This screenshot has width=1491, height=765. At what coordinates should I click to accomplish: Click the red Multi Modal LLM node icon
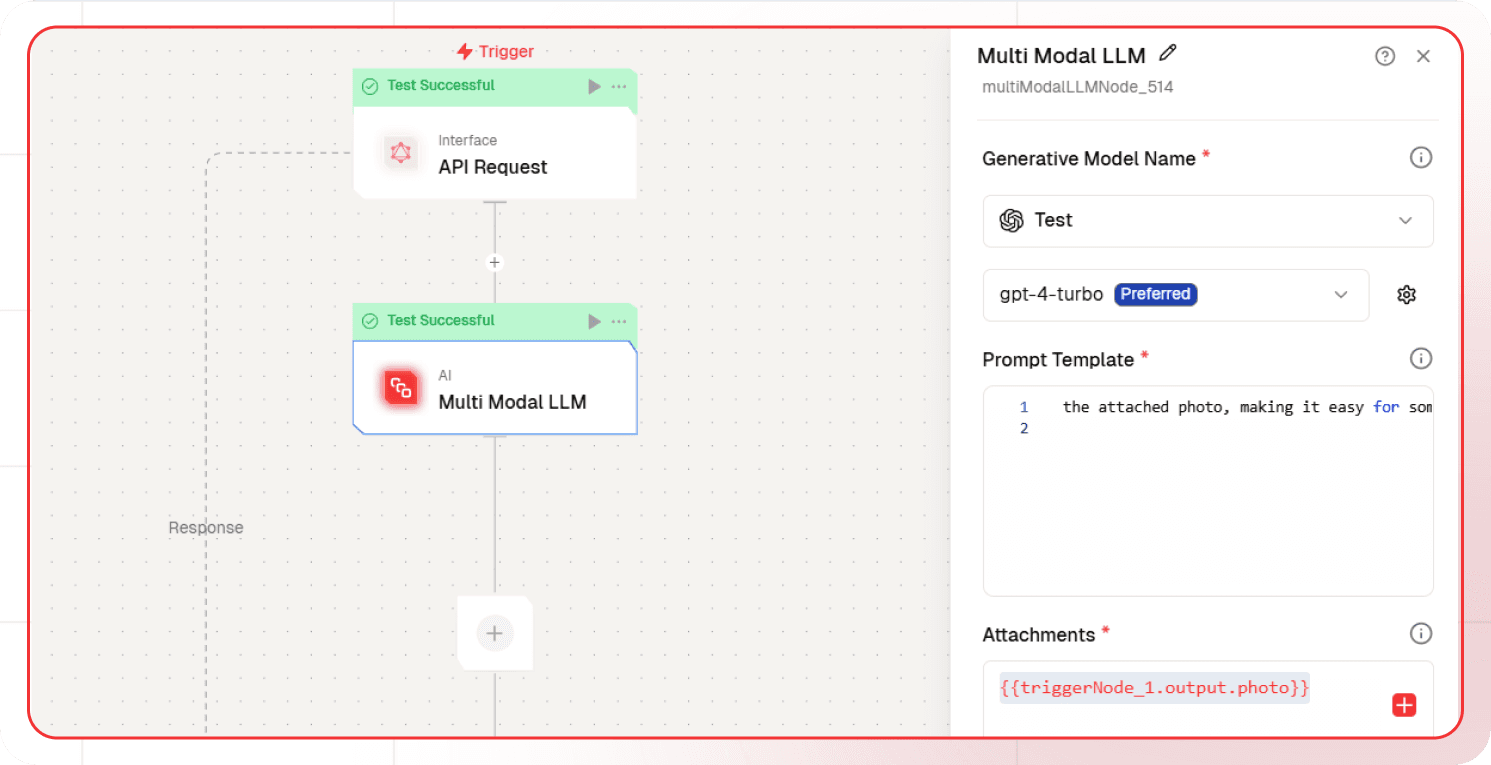(x=401, y=388)
